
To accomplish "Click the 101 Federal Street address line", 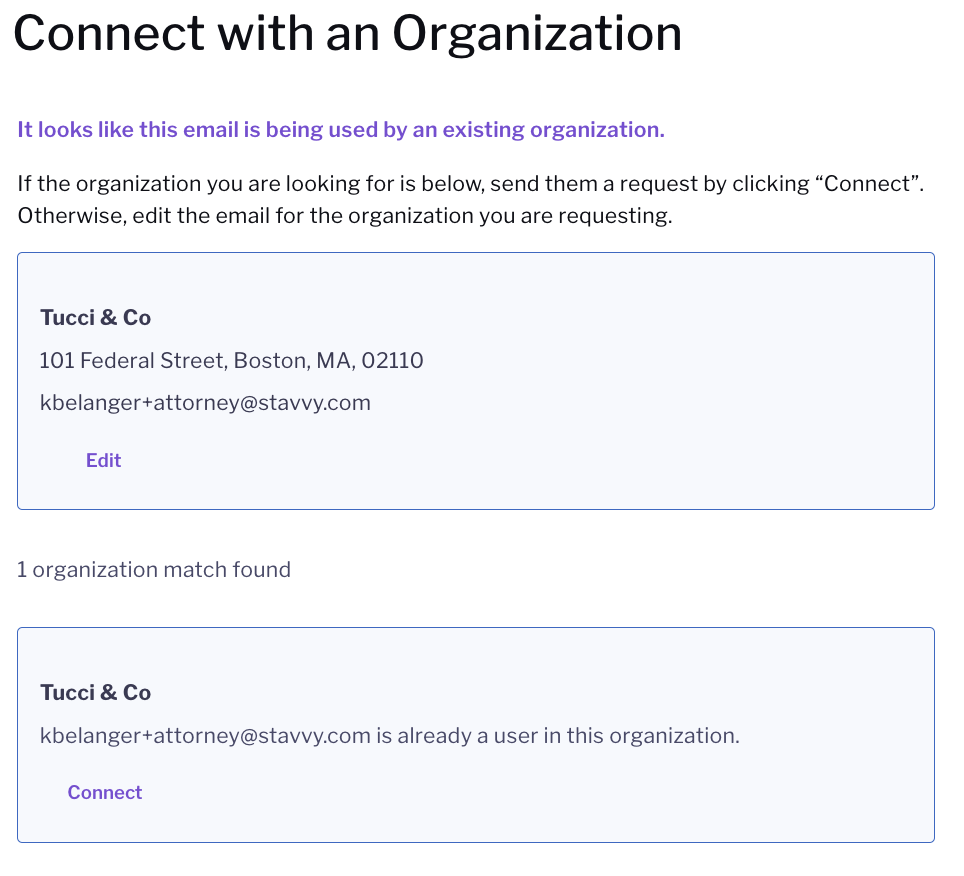I will pos(231,360).
